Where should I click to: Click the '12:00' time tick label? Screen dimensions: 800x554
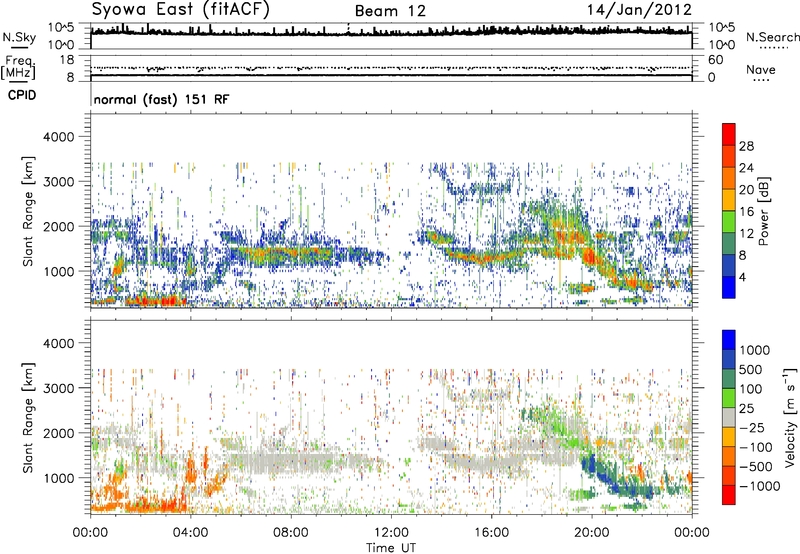tap(391, 533)
